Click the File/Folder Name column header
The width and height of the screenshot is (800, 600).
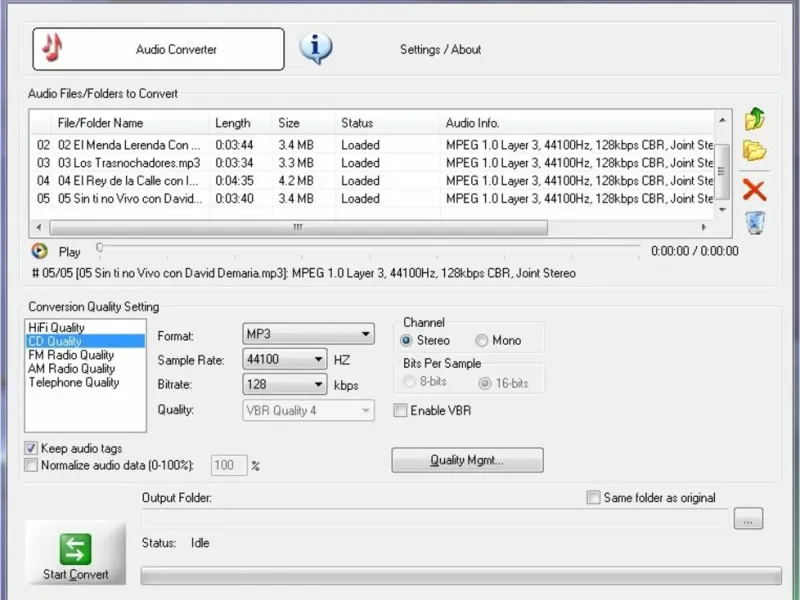pos(130,123)
